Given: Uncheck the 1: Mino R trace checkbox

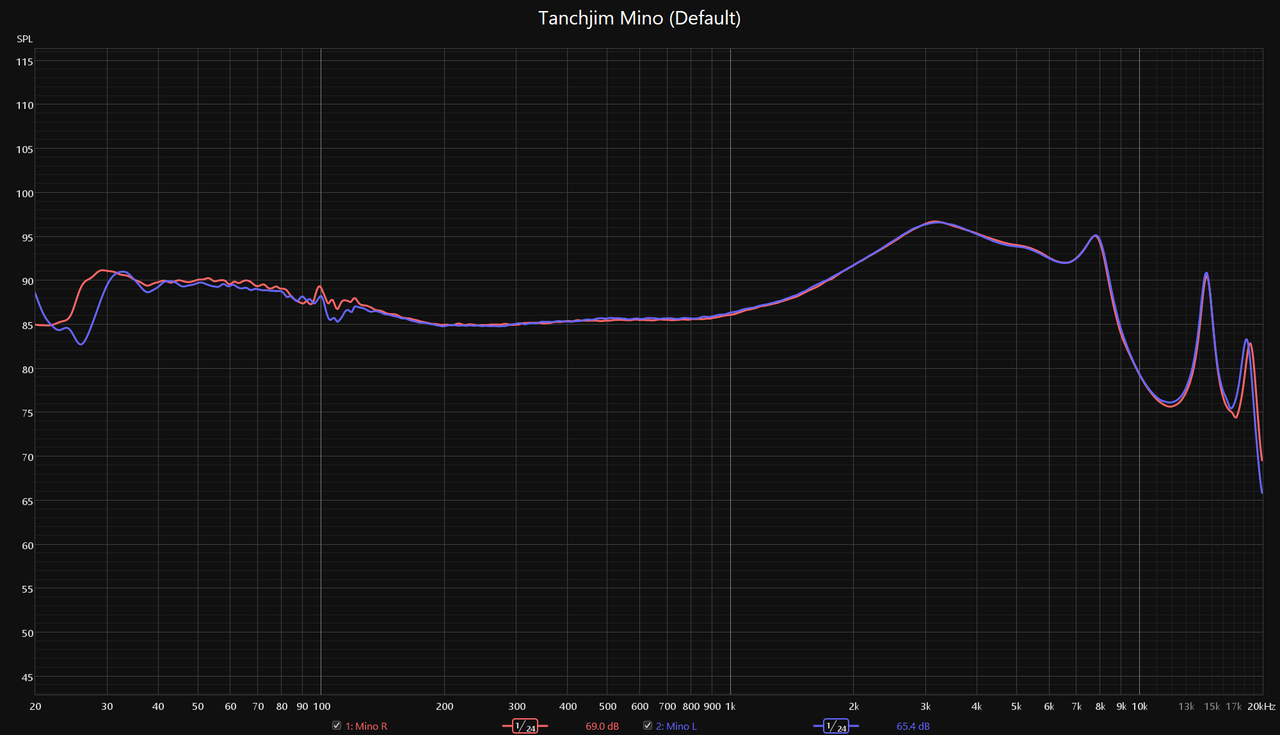Looking at the screenshot, I should [337, 726].
